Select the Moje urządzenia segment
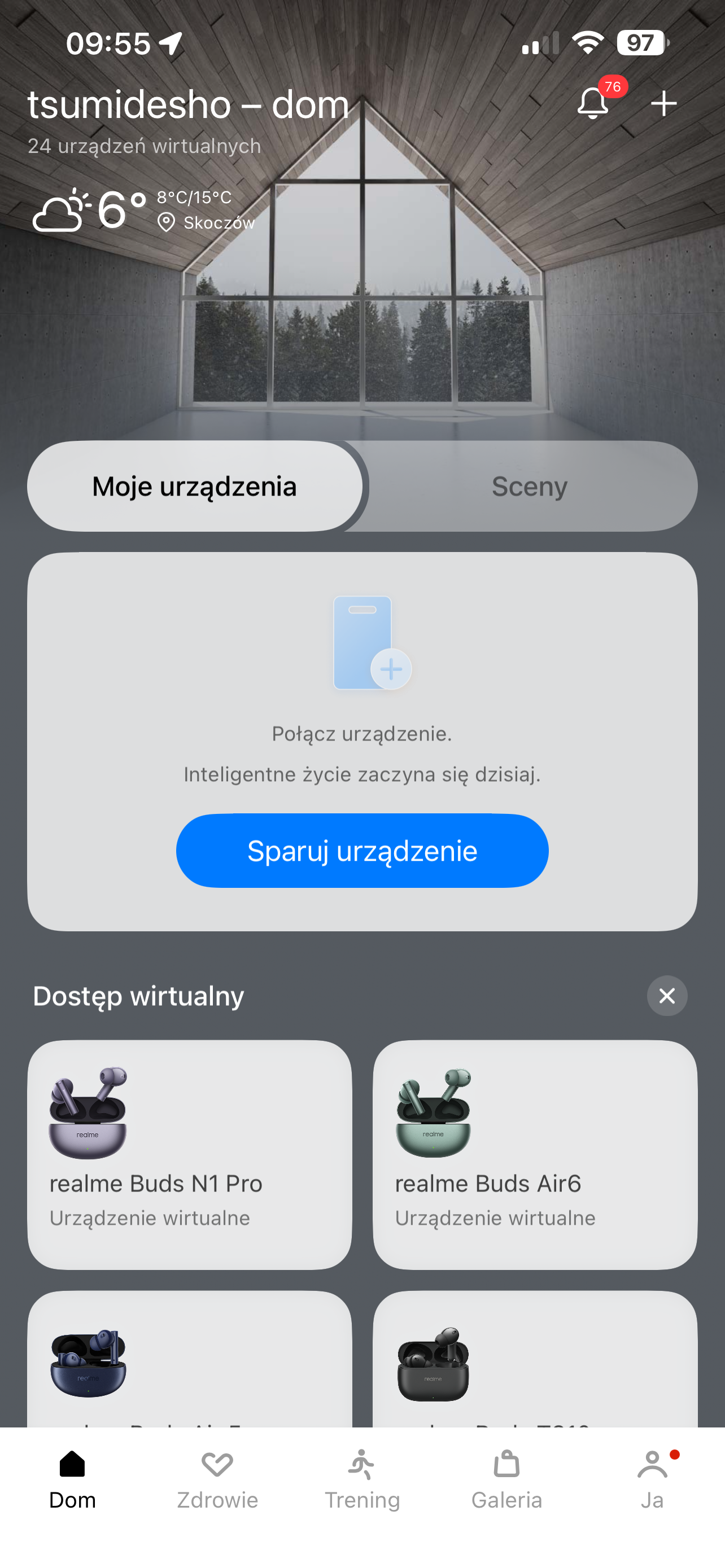The height and width of the screenshot is (1568, 725). point(195,487)
